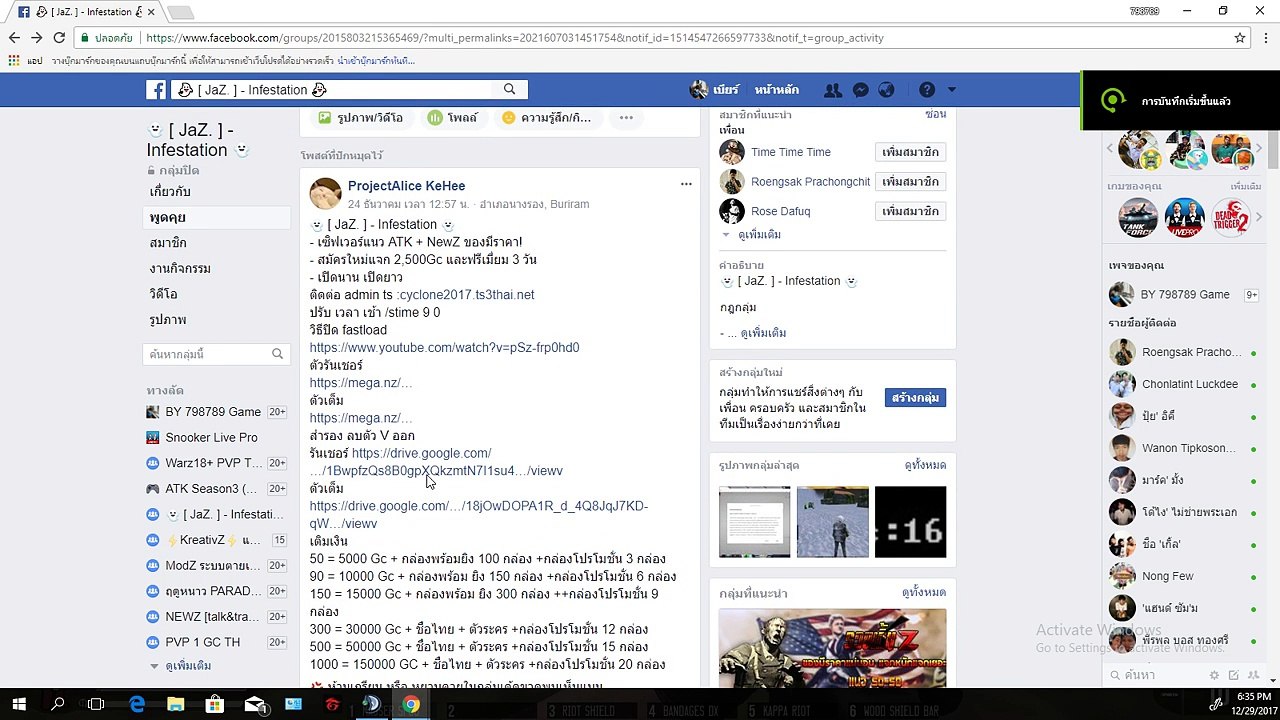
Task: Reload the page
Action: [59, 38]
